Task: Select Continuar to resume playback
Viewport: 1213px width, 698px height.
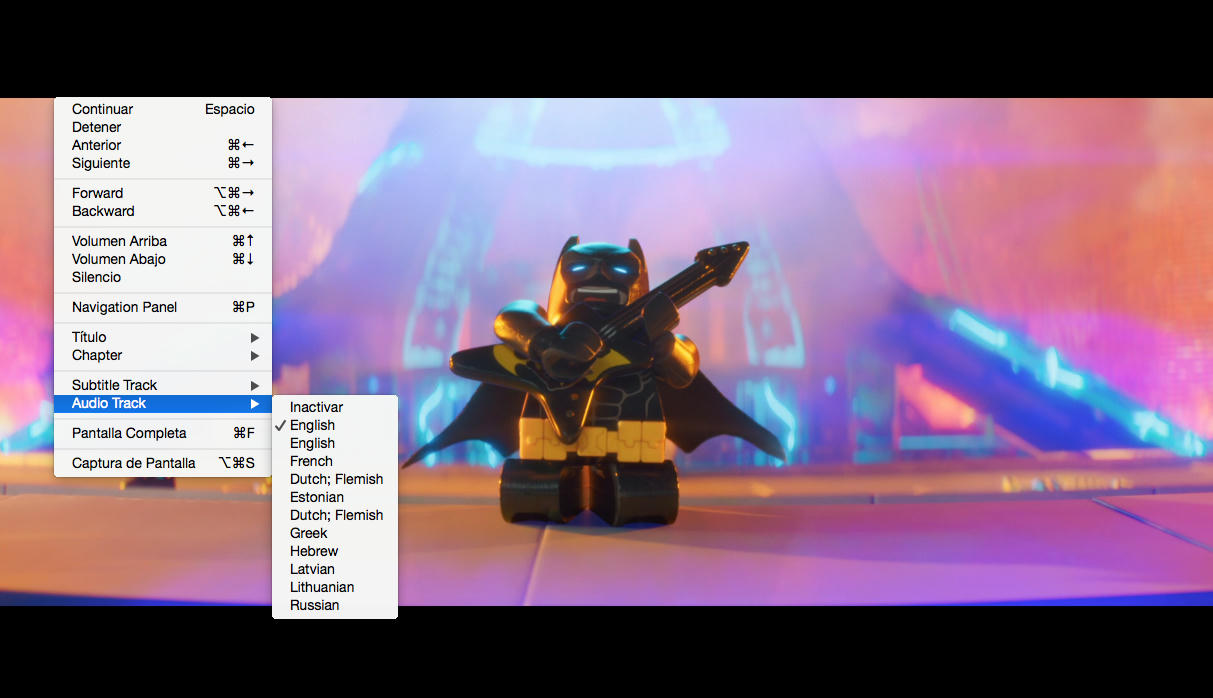Action: [x=103, y=109]
